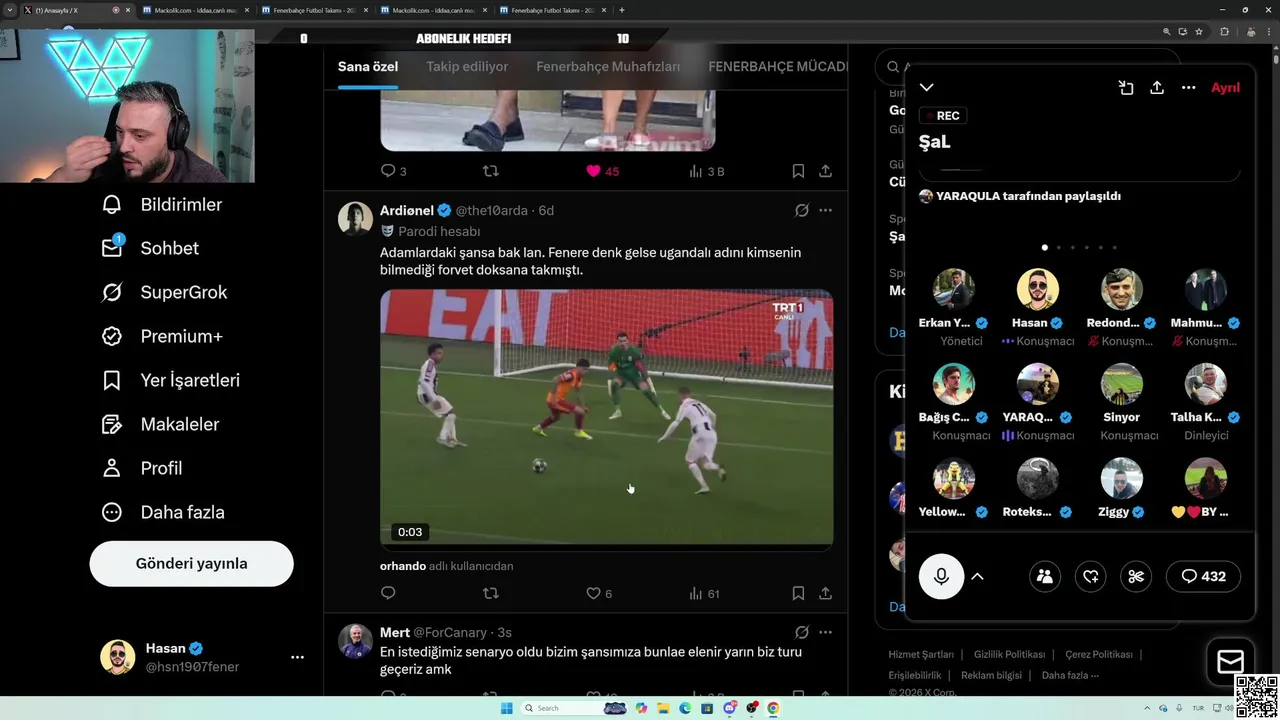This screenshot has height=720, width=1280.
Task: Open Bildirimler notifications in sidebar
Action: click(162, 204)
